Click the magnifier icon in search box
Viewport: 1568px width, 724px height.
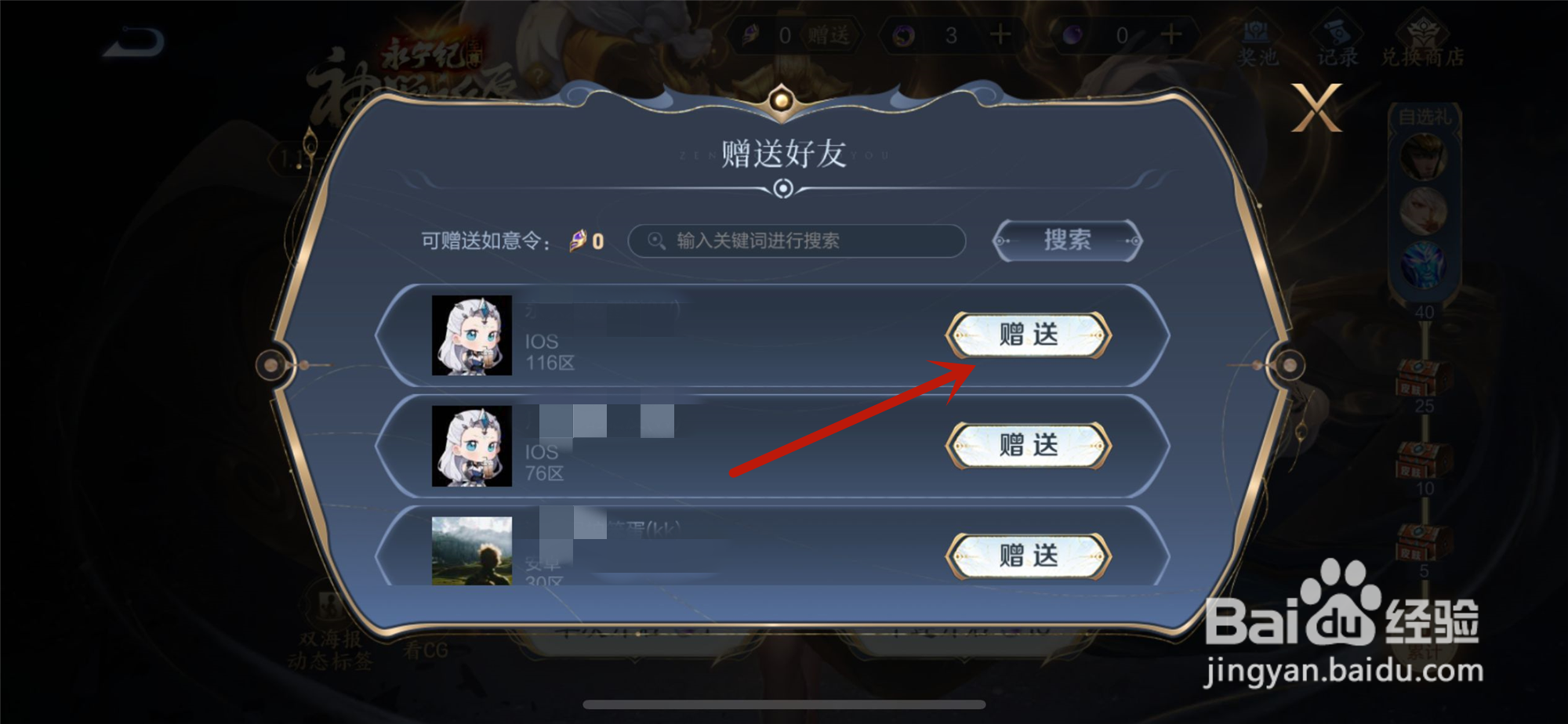(656, 241)
